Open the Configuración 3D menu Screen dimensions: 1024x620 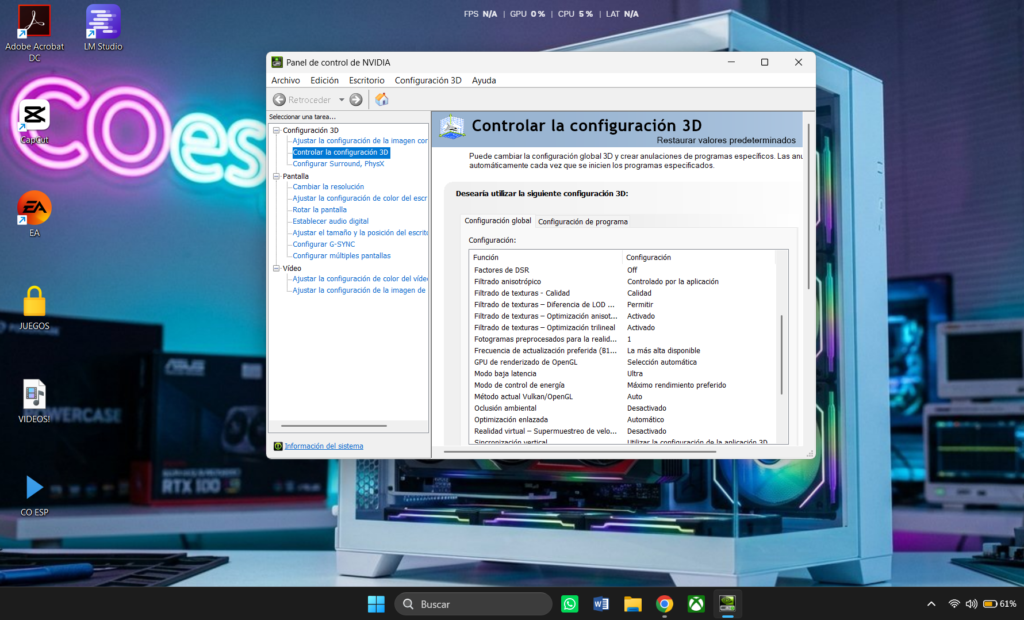pos(428,80)
